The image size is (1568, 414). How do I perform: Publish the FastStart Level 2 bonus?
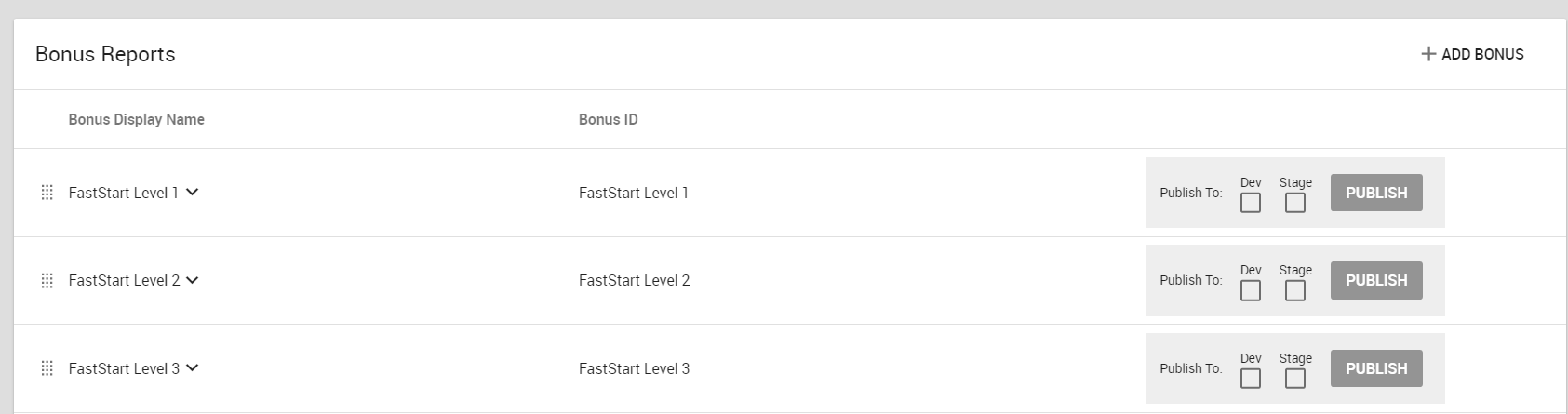(x=1376, y=280)
